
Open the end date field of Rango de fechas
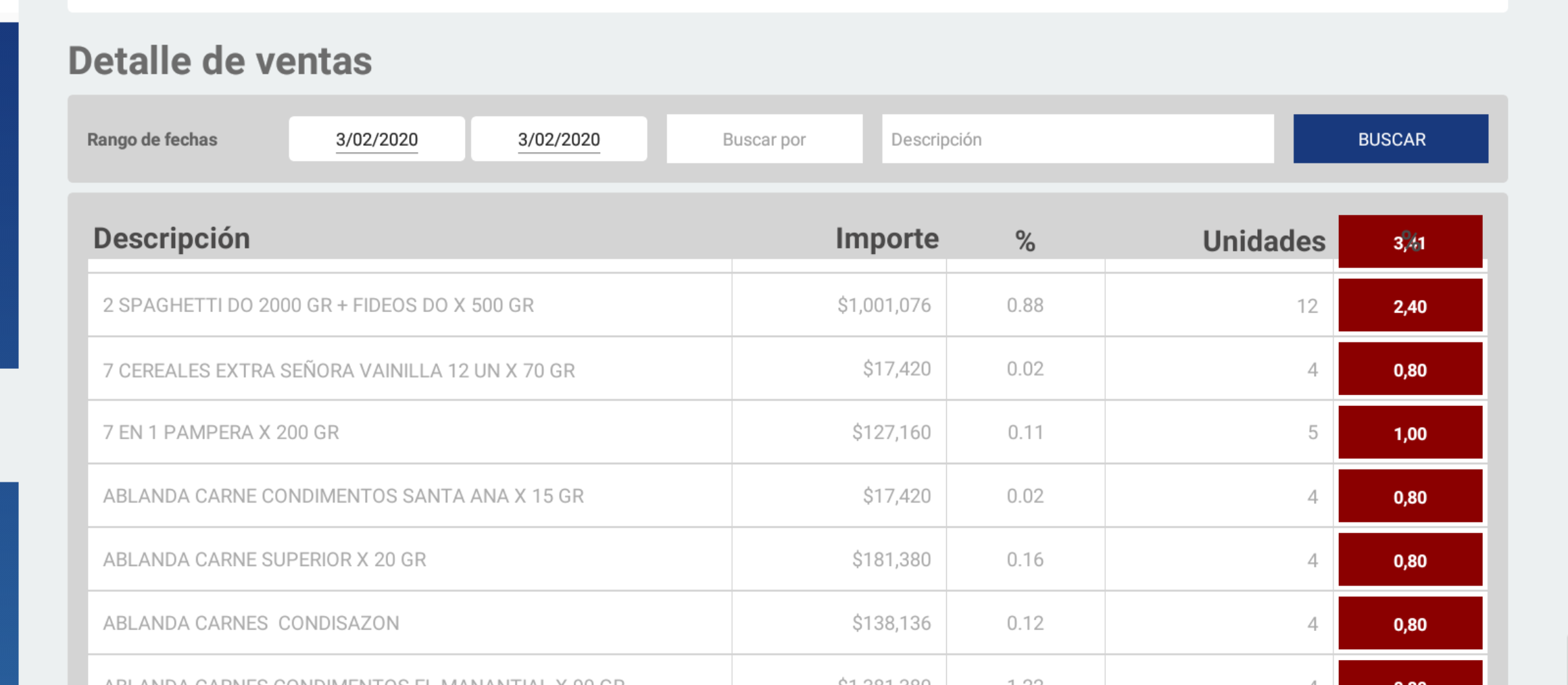[558, 139]
